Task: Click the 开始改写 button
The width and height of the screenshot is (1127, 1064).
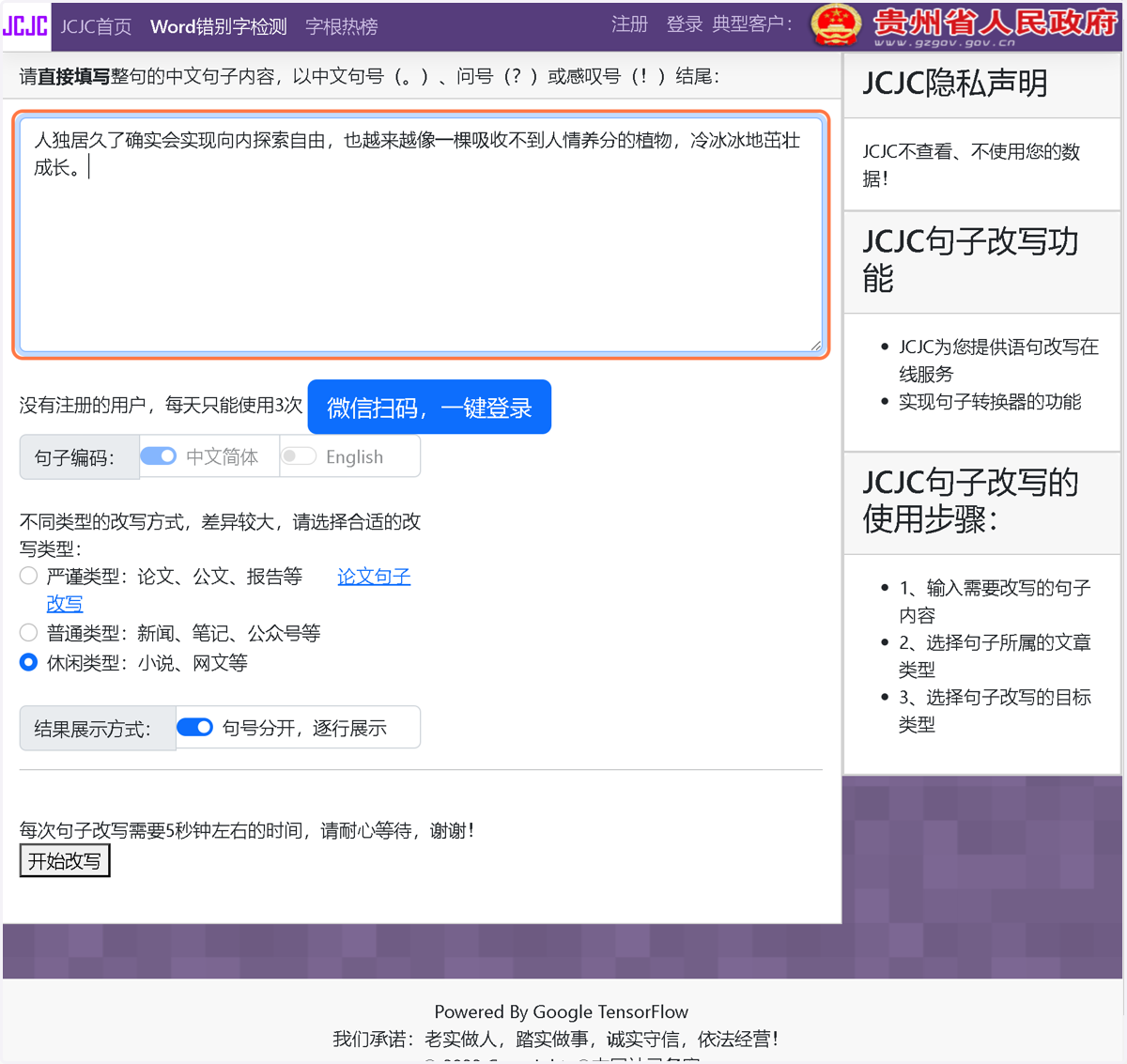Action: tap(65, 860)
